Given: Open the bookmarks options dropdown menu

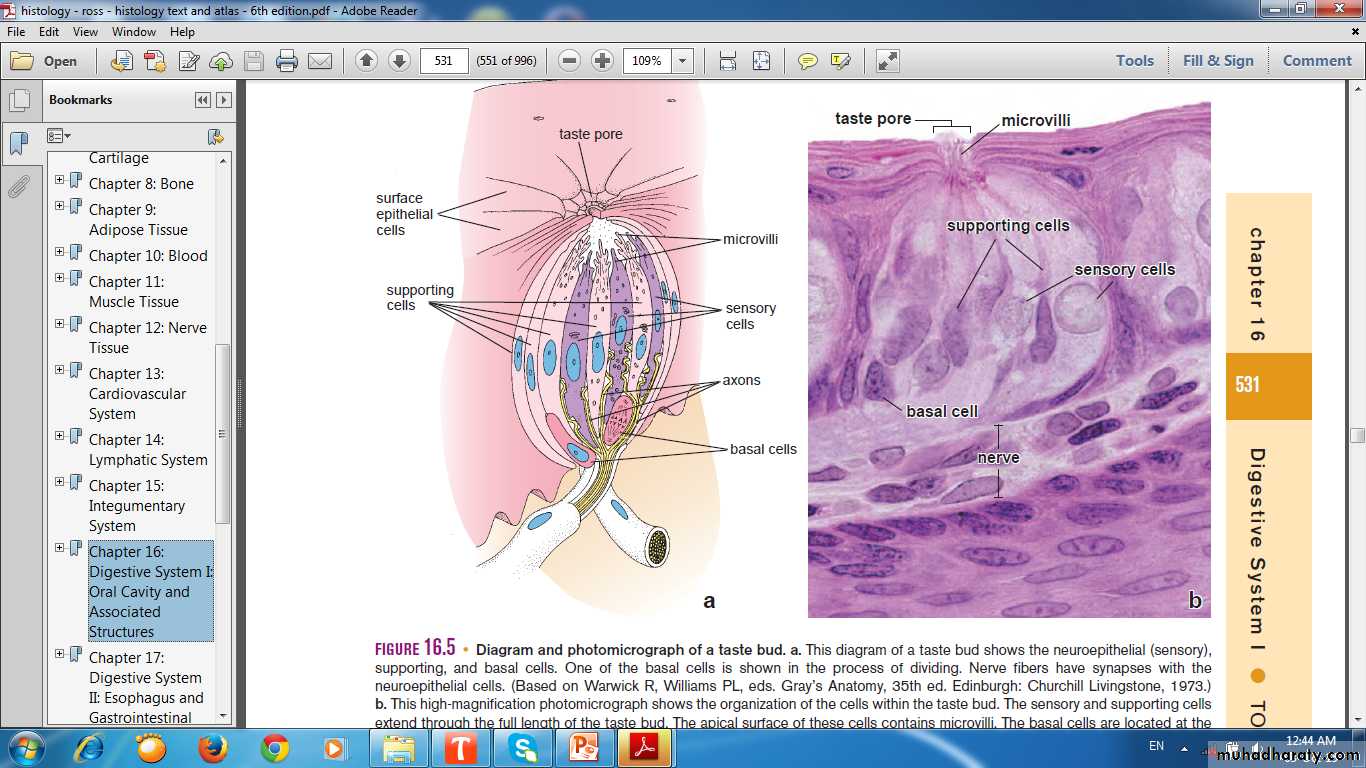Looking at the screenshot, I should pos(60,136).
